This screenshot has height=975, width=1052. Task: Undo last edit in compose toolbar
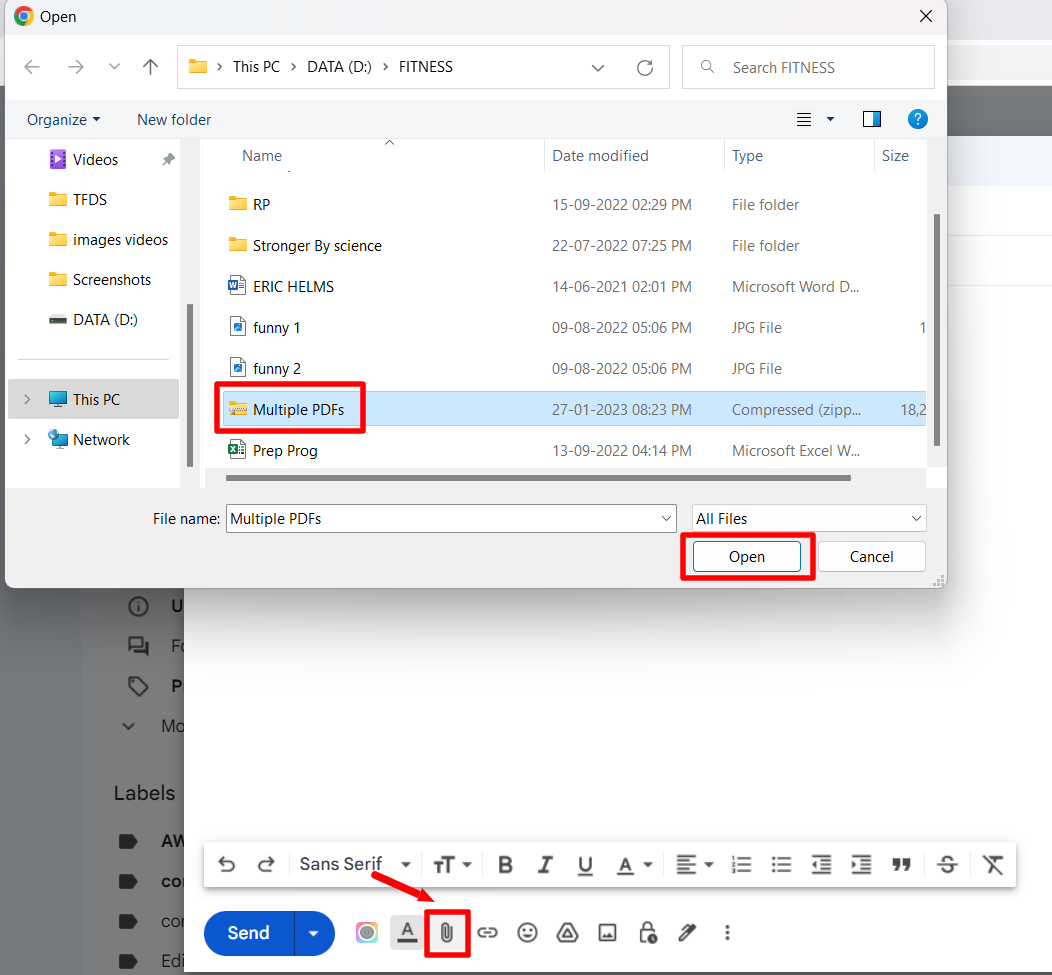click(x=227, y=864)
